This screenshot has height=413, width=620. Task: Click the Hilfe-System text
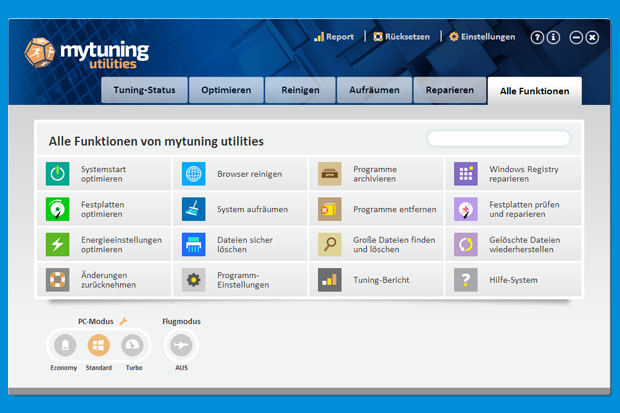pyautogui.click(x=513, y=280)
